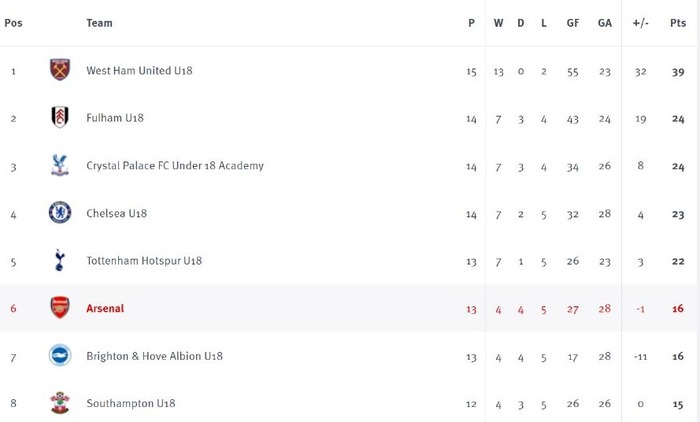Open the Southampton club crest
Image resolution: width=700 pixels, height=422 pixels.
(x=60, y=403)
